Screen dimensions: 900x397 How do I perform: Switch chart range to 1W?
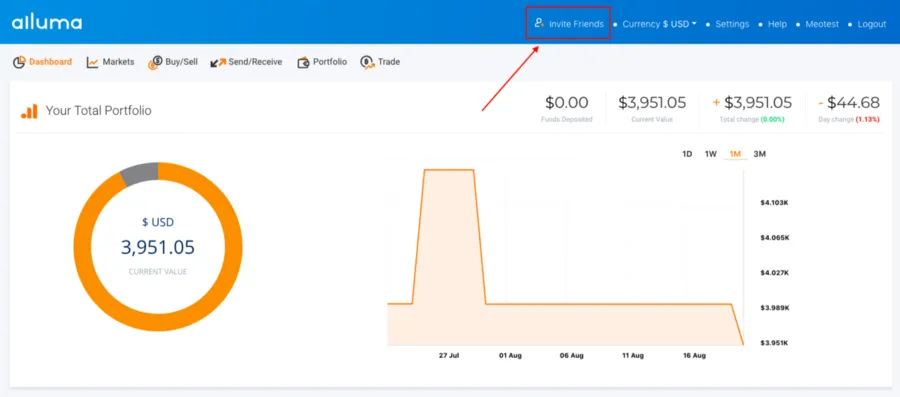pos(711,154)
